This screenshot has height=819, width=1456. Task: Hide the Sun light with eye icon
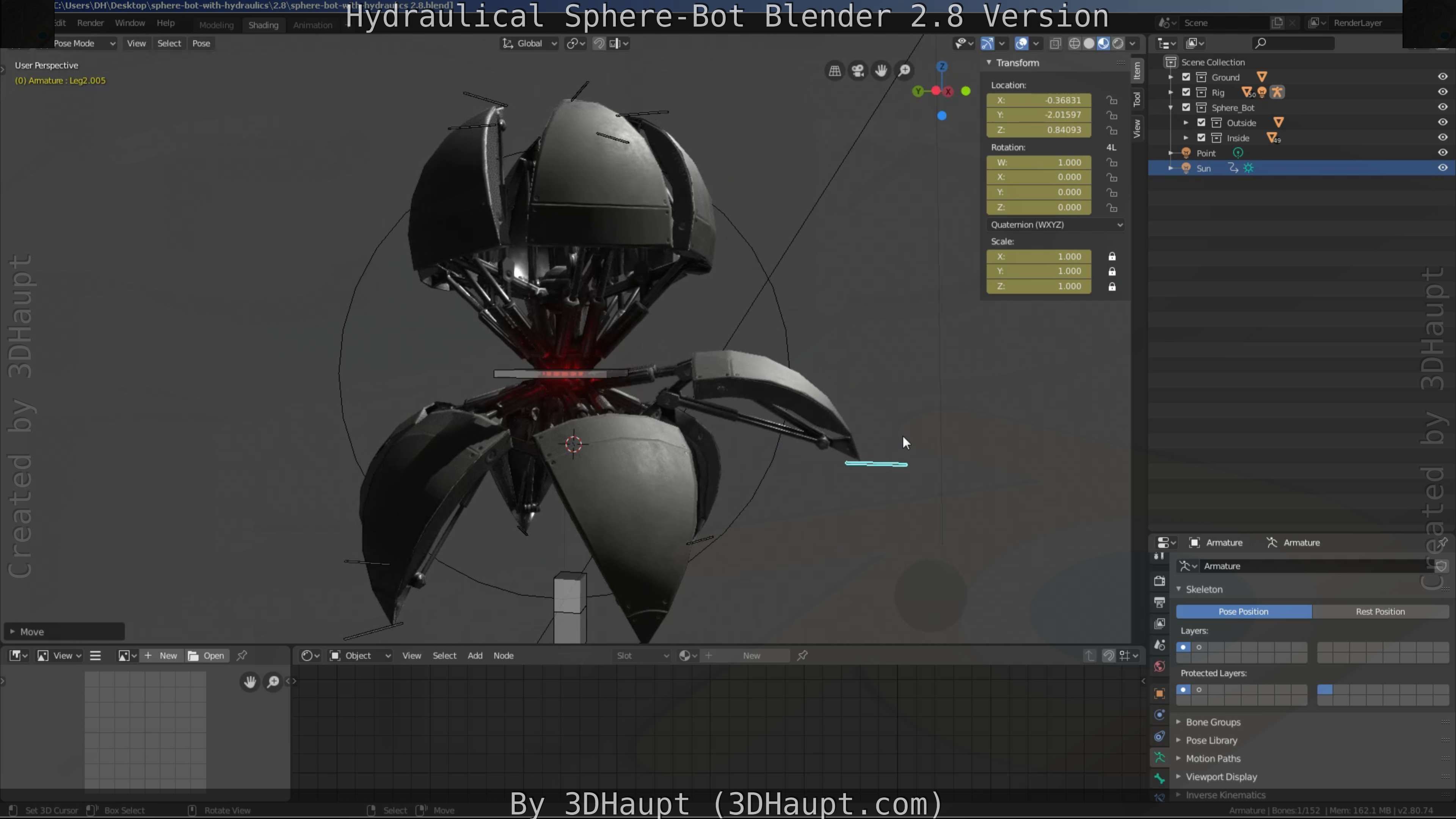point(1442,168)
